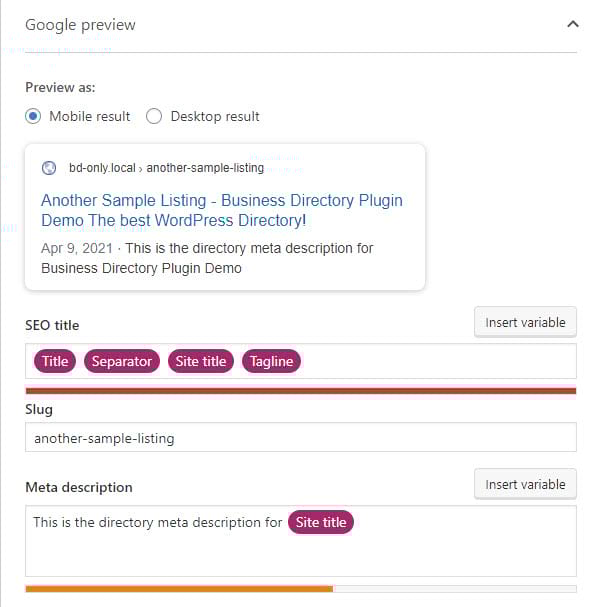
Task: Select the Tagline variable tag
Action: [271, 361]
